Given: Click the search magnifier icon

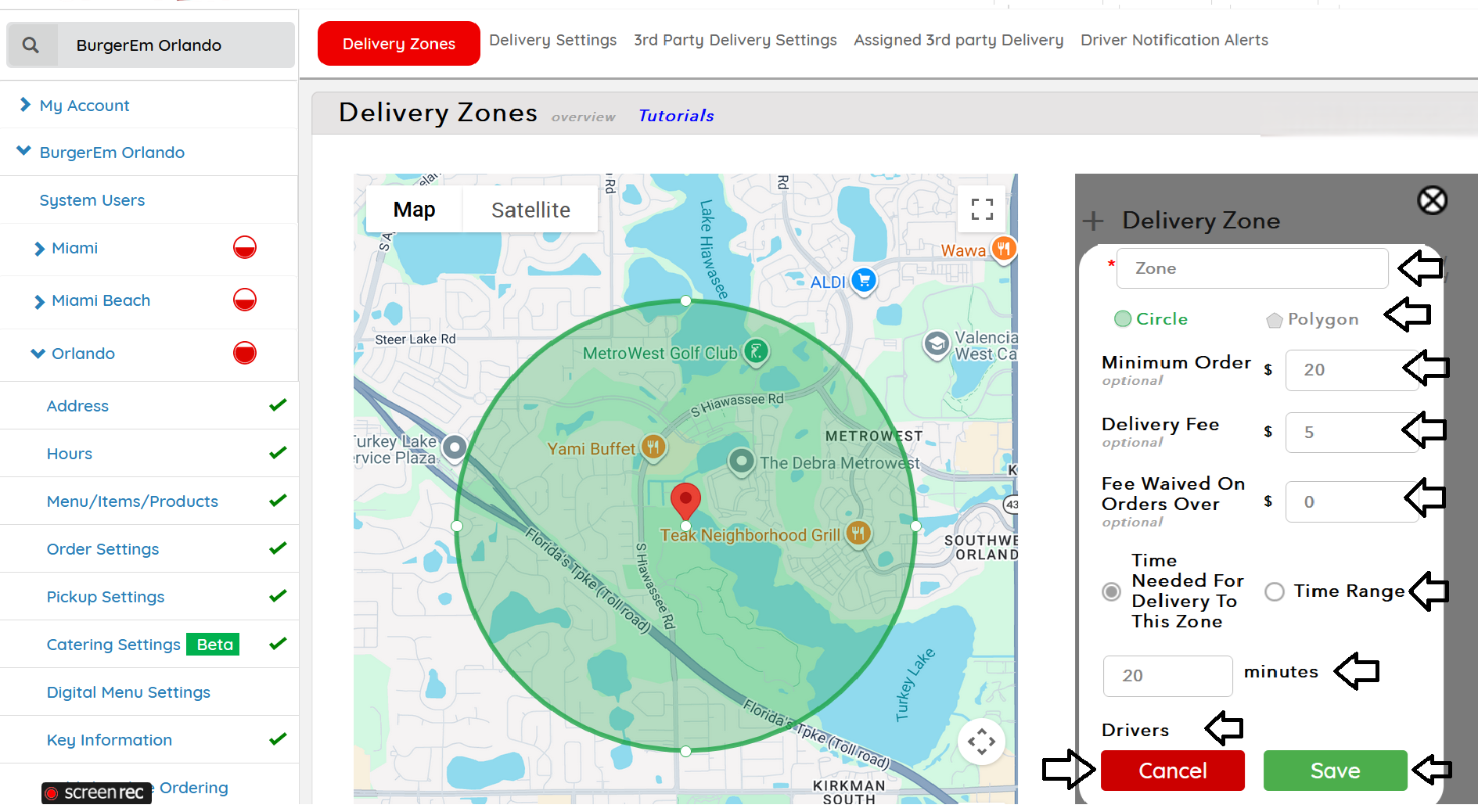Looking at the screenshot, I should click(x=31, y=45).
